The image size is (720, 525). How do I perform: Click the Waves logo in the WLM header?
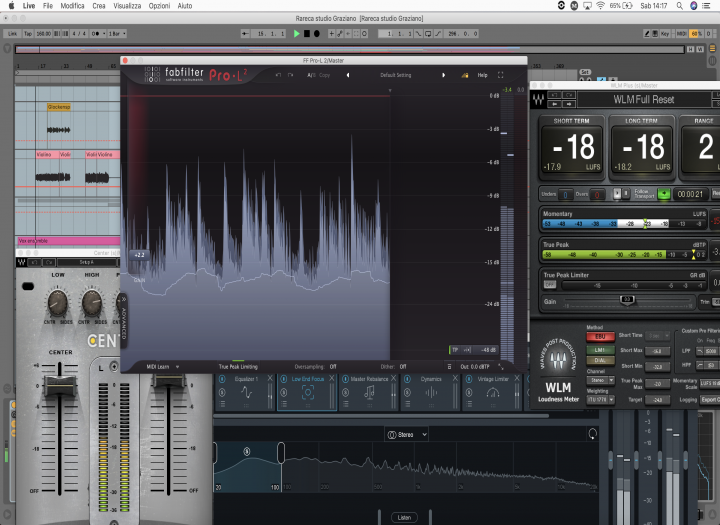(538, 99)
